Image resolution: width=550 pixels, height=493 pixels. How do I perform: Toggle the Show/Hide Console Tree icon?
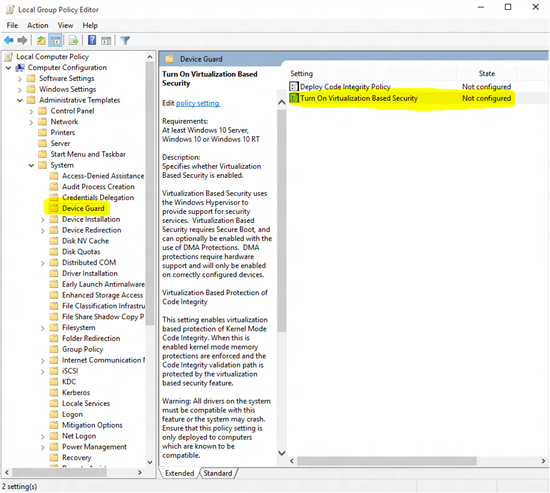[55, 41]
